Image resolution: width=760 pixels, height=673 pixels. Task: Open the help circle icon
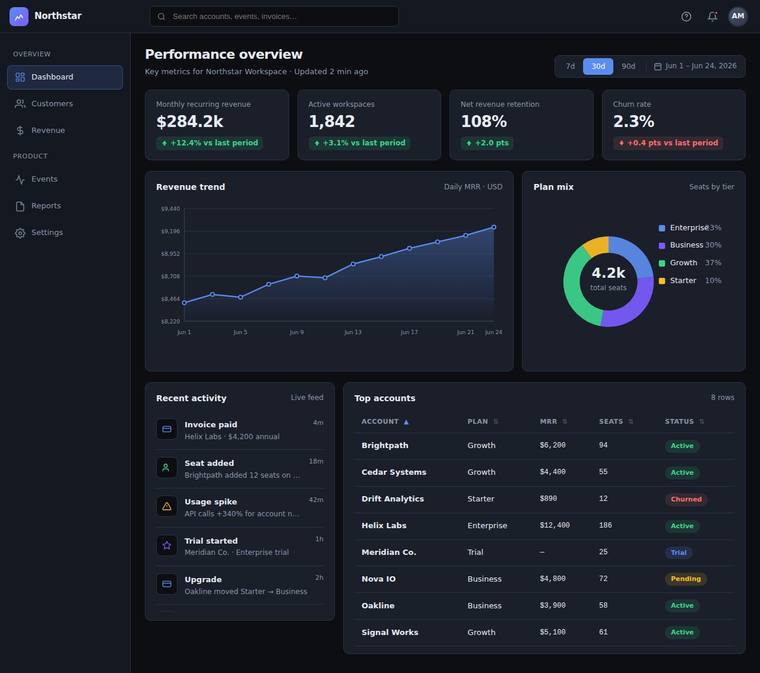coord(686,16)
